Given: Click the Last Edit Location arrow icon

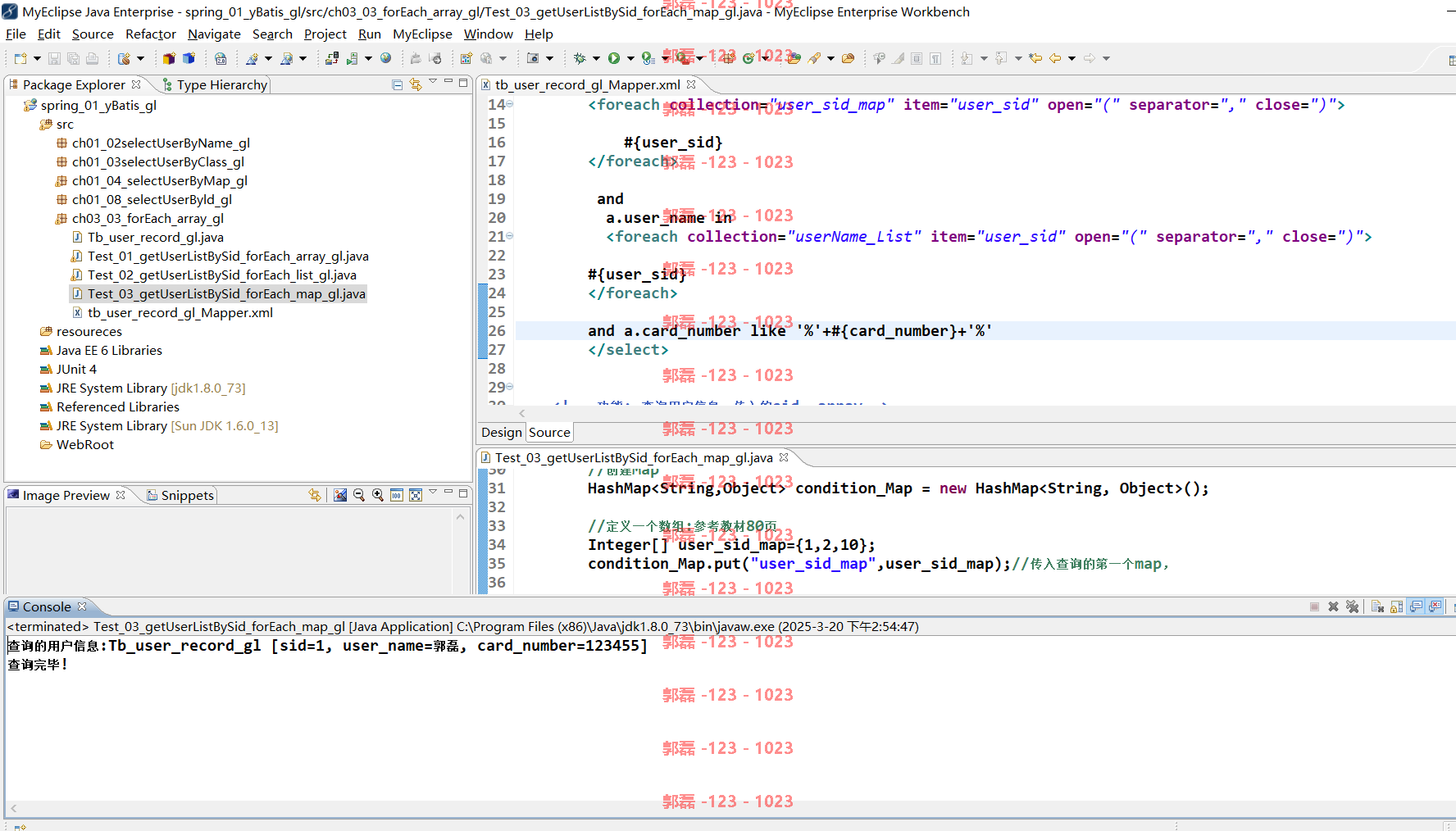Looking at the screenshot, I should tap(1036, 58).
